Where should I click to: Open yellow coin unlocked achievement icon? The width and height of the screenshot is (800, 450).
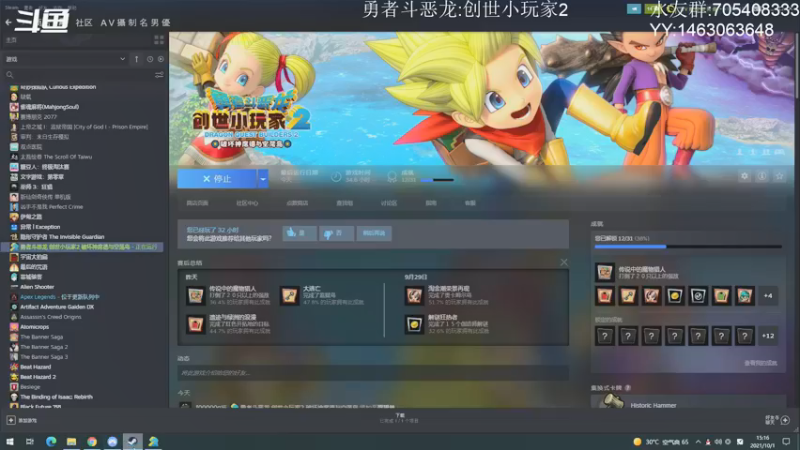tap(674, 296)
